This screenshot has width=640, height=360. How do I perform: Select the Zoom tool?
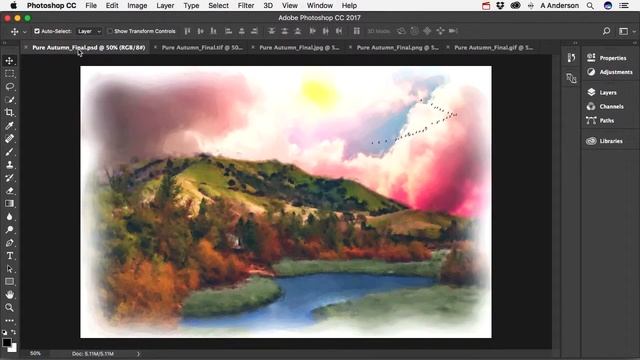pyautogui.click(x=9, y=307)
